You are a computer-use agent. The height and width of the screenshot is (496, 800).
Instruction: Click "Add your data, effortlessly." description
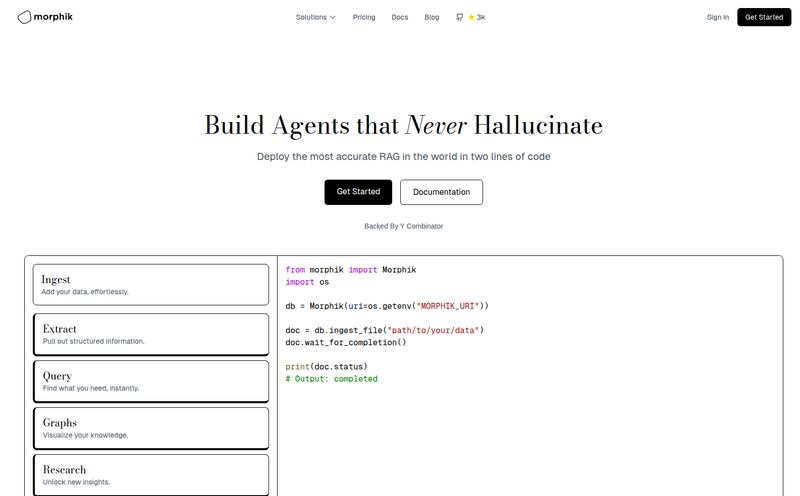tap(85, 292)
